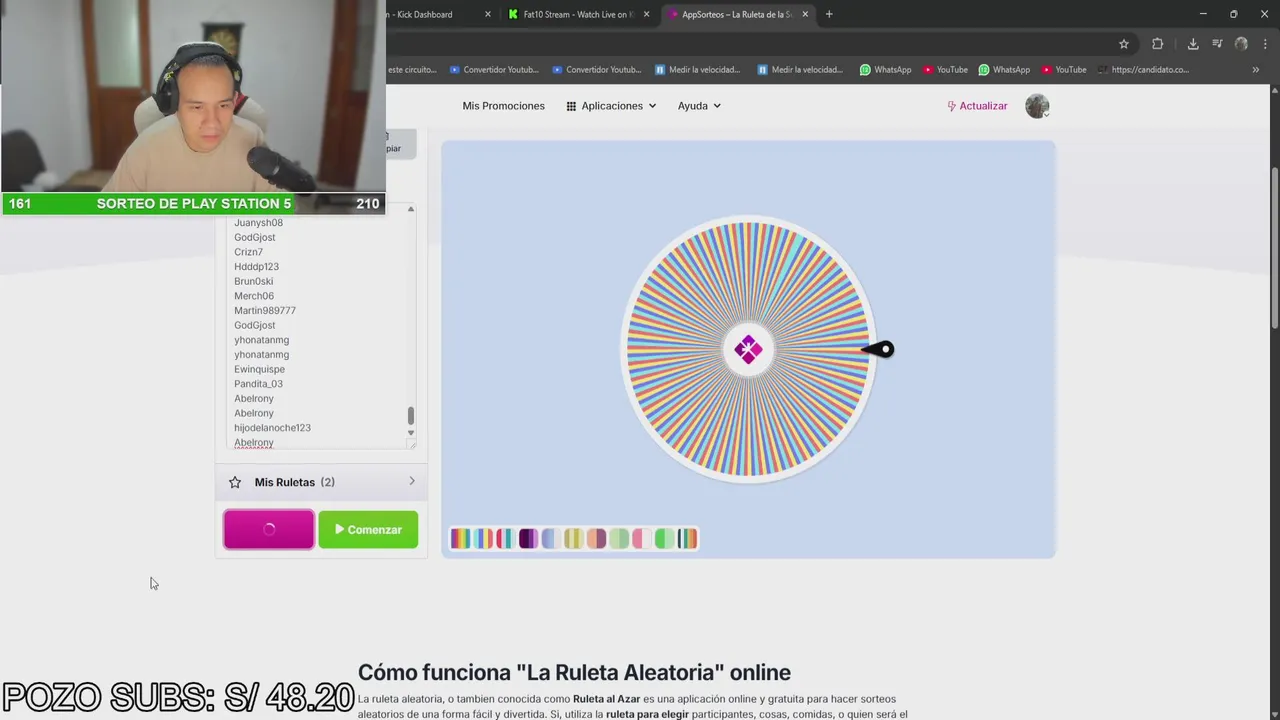Screen dimensions: 1280x720
Task: Choose the teal and orange striped swatch
Action: click(x=687, y=539)
